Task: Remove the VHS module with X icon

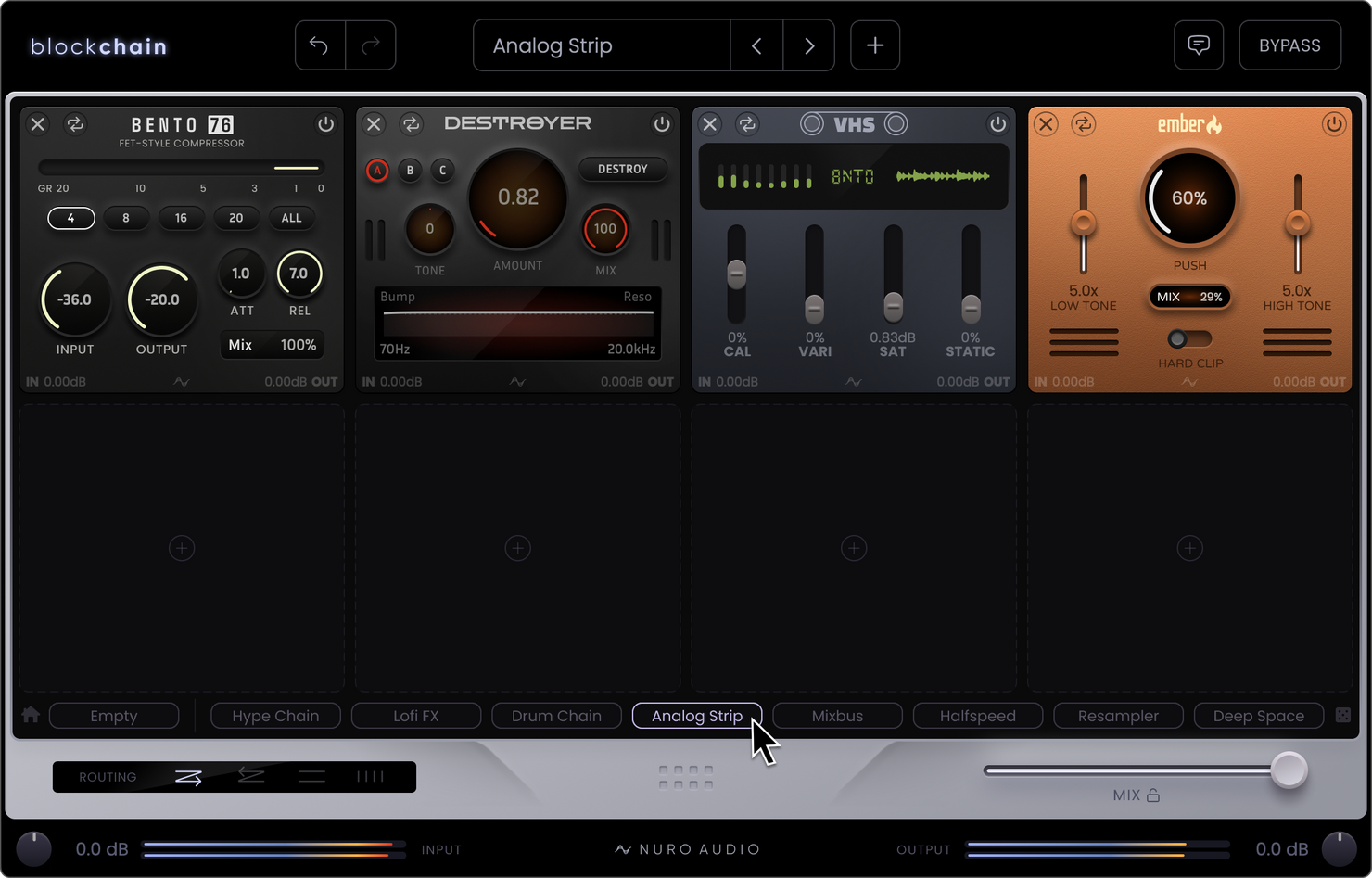Action: click(x=710, y=123)
